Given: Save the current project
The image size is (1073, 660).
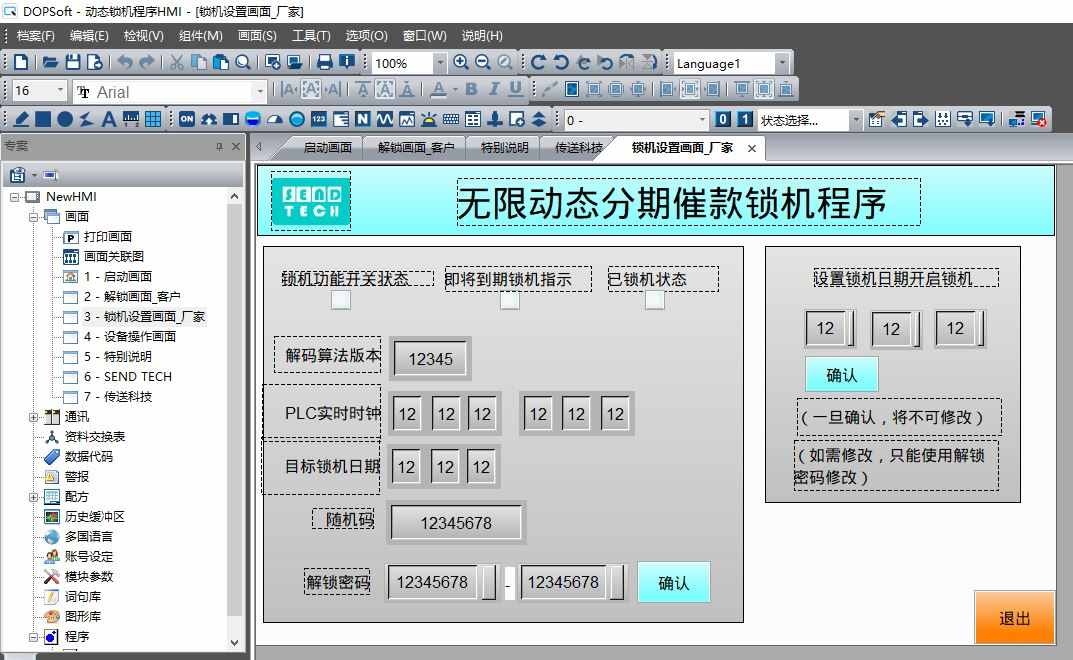Looking at the screenshot, I should point(73,62).
